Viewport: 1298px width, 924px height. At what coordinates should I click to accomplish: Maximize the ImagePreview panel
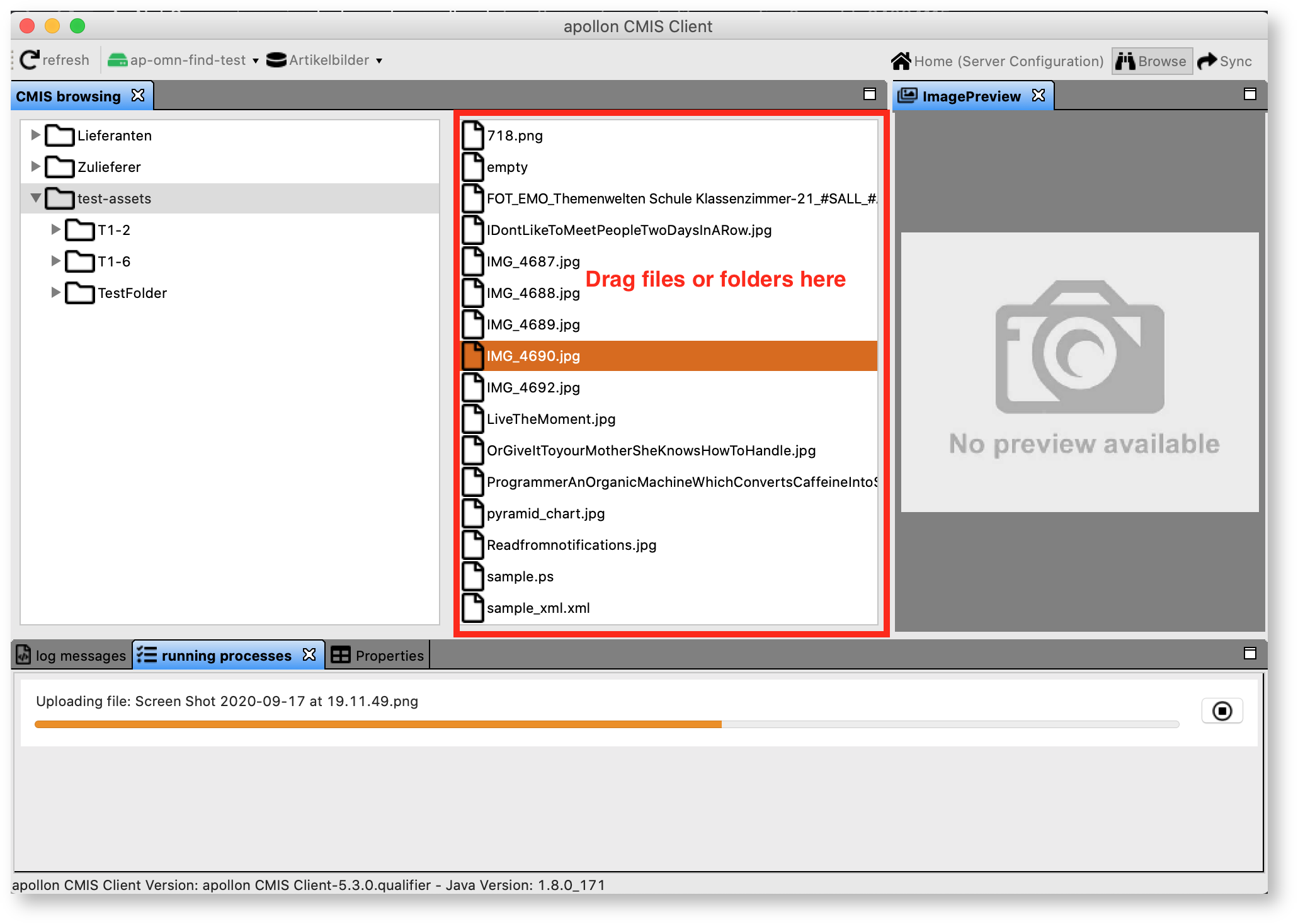point(1250,94)
